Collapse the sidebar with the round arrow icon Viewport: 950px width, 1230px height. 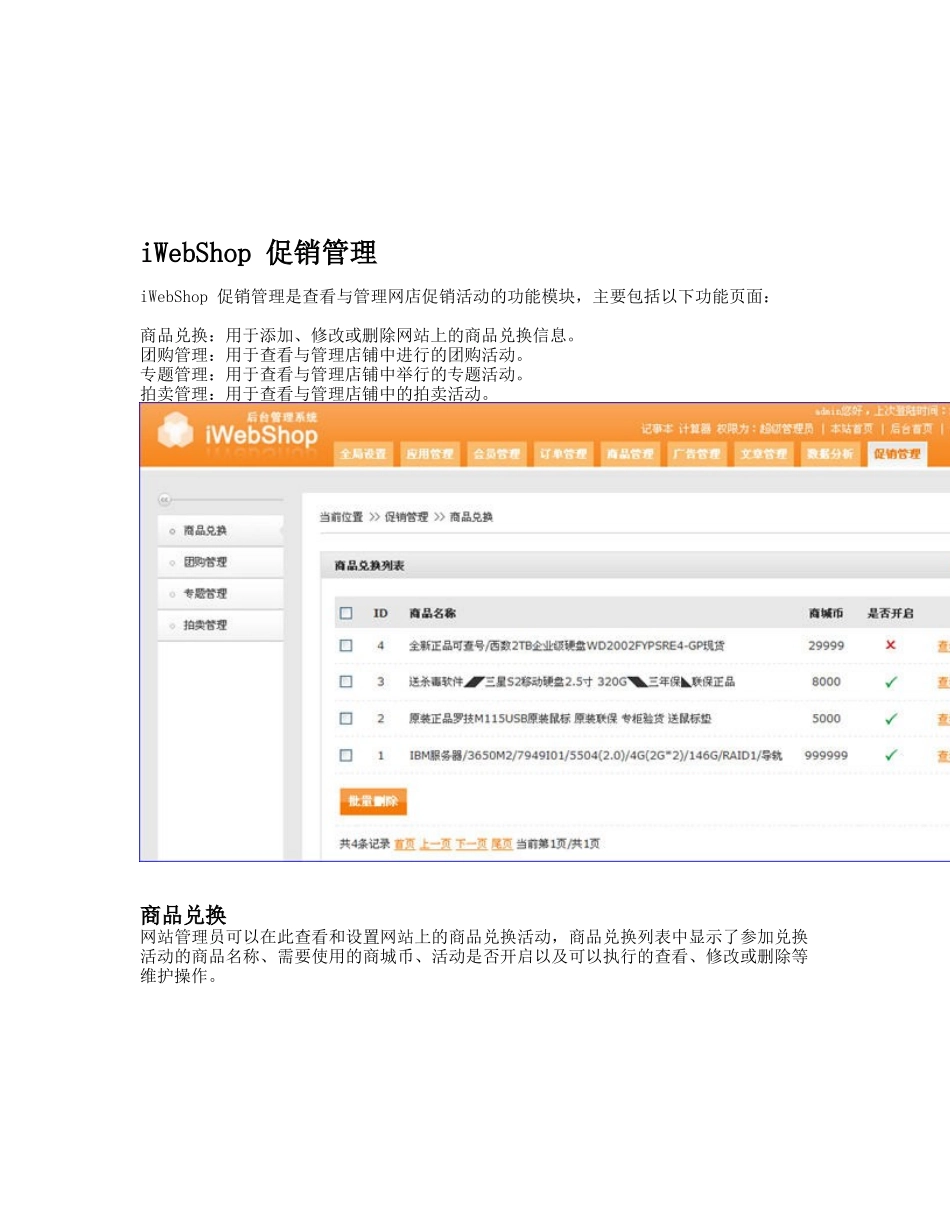pos(165,499)
